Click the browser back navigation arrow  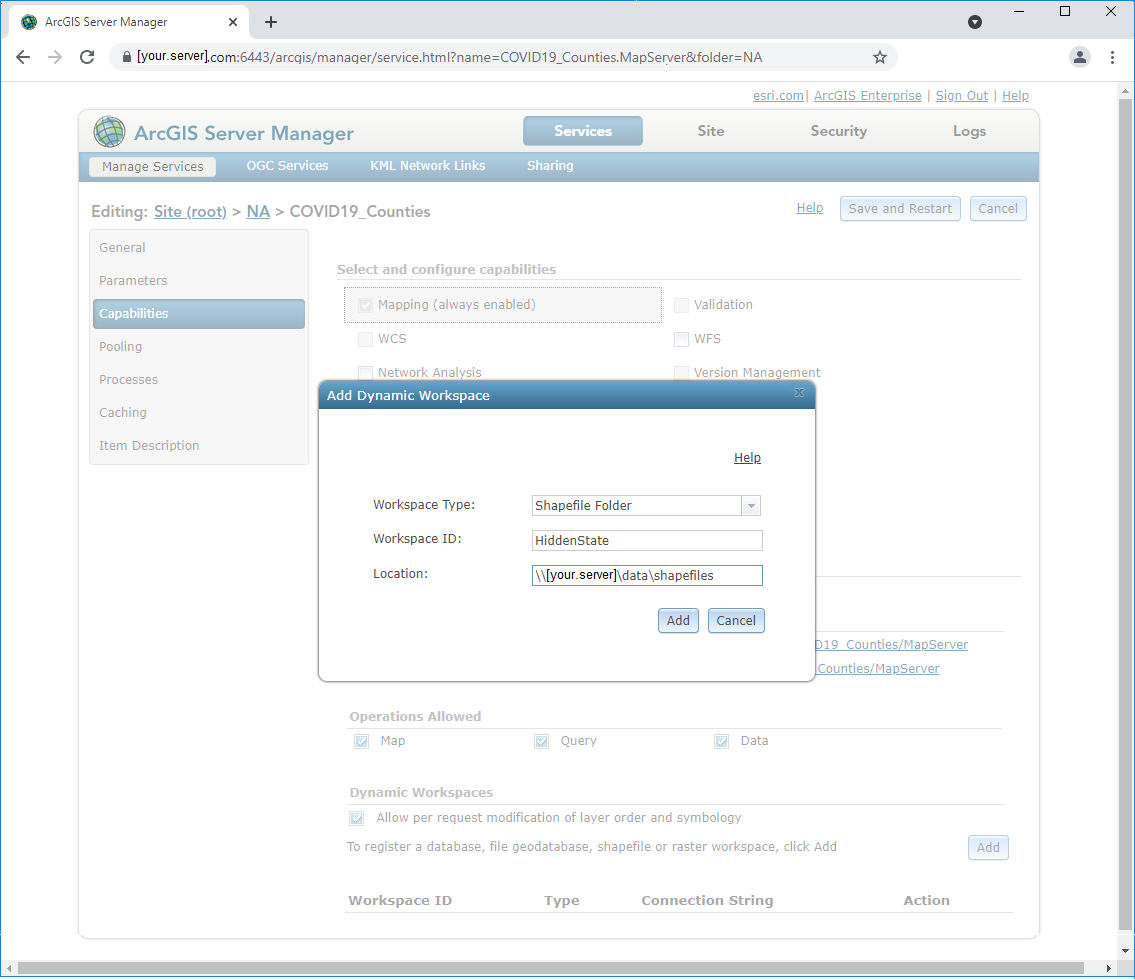coord(23,57)
